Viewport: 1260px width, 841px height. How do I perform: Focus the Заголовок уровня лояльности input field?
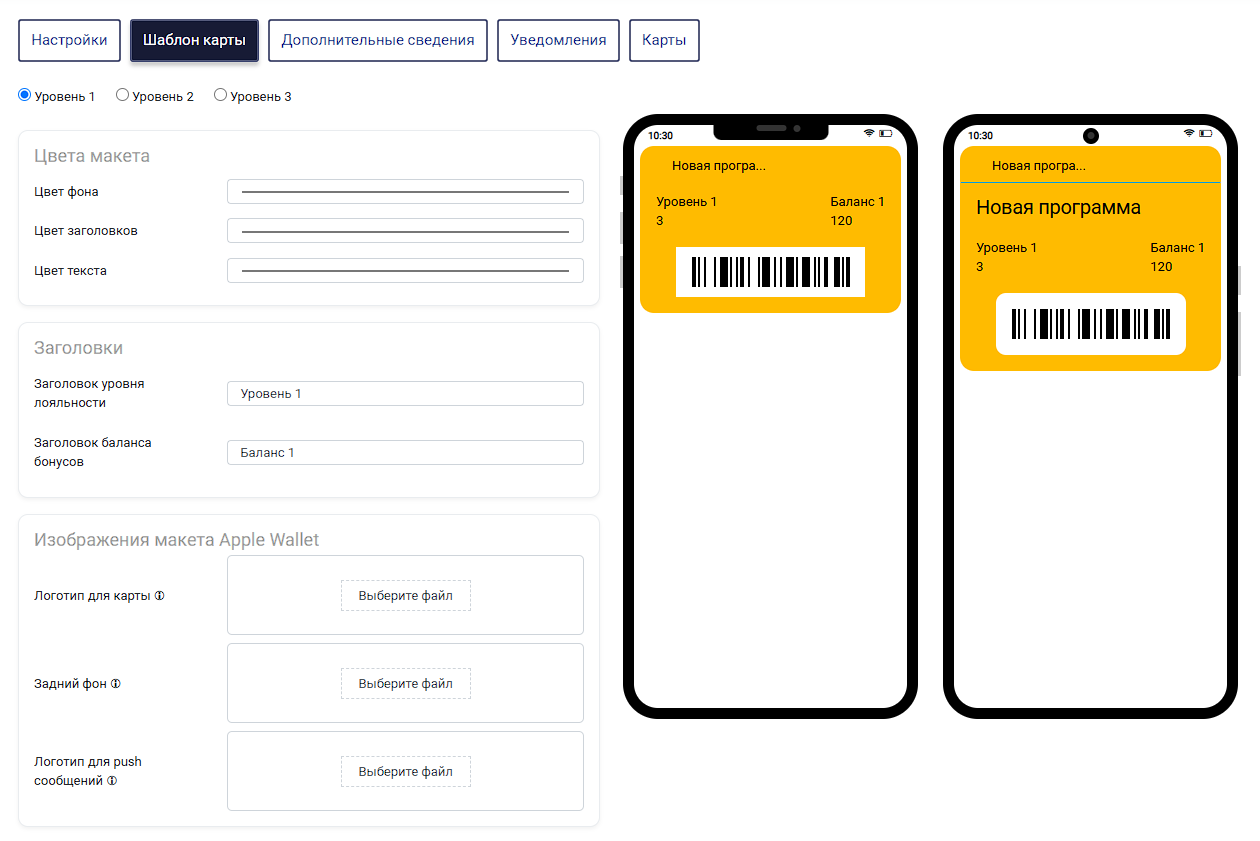point(405,393)
